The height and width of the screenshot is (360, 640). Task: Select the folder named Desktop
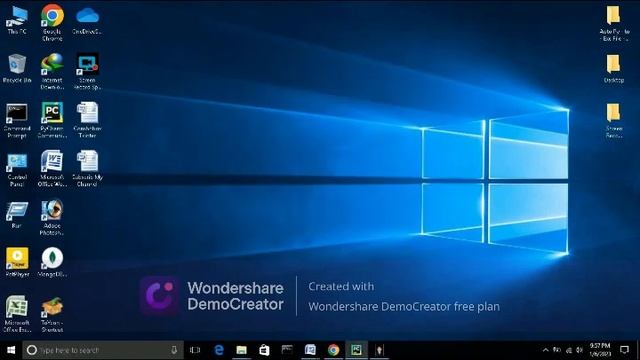click(x=614, y=69)
